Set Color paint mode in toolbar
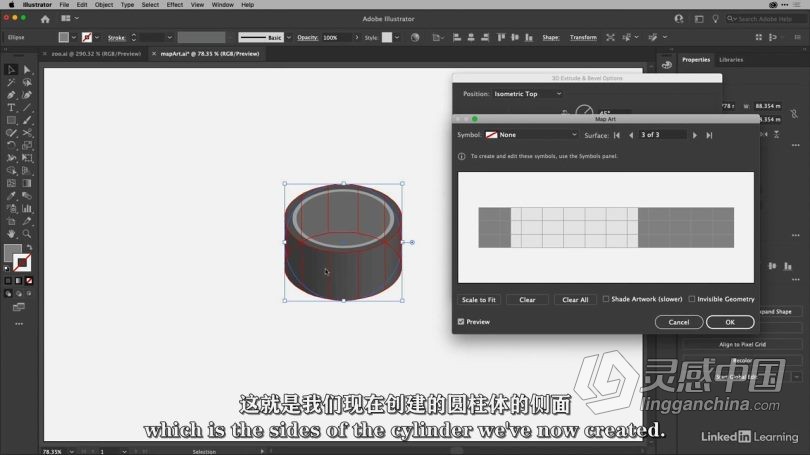 [x=8, y=281]
